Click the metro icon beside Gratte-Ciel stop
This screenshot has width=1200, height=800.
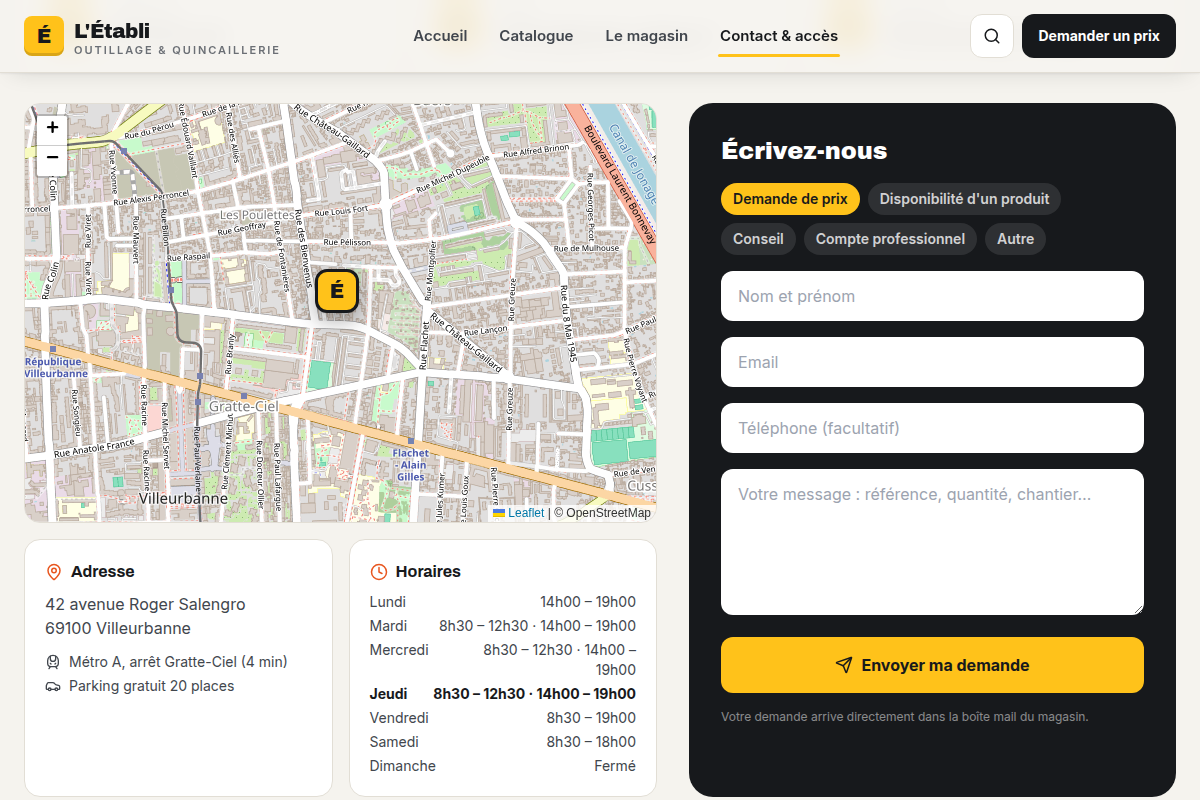click(53, 662)
